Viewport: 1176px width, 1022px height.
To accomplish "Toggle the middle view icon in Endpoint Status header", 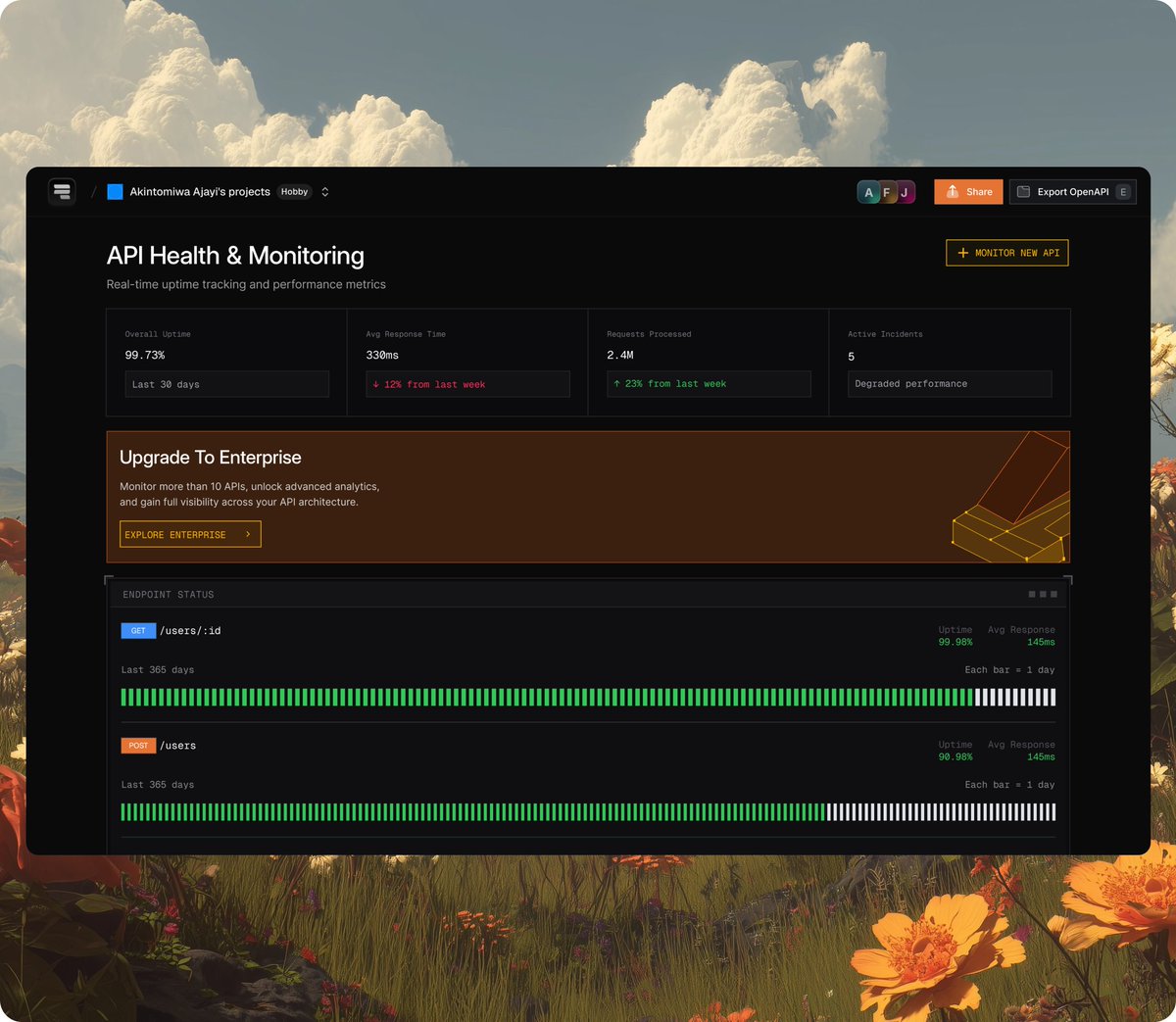I will point(1042,594).
